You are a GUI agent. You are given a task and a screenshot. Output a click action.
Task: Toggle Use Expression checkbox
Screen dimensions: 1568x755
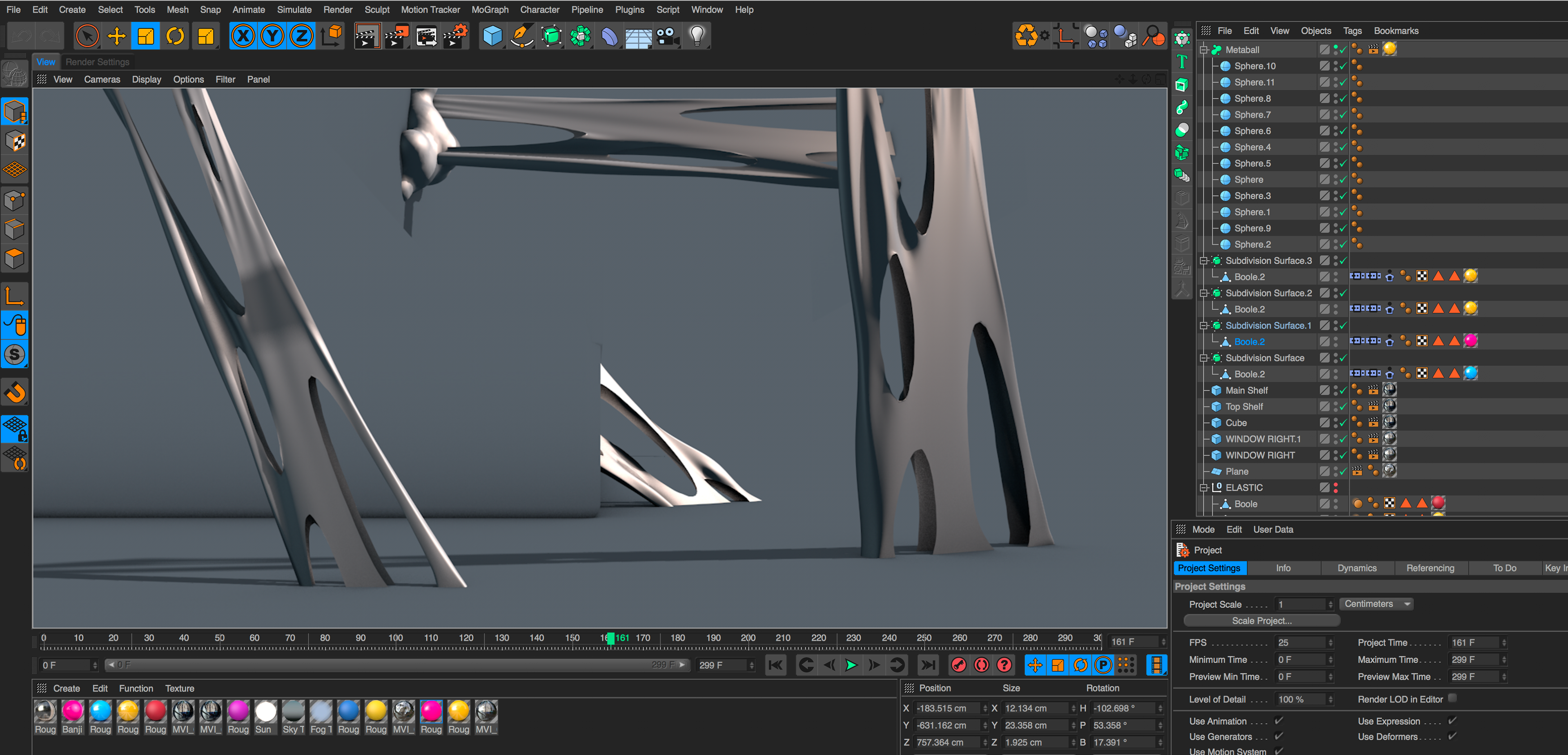point(1452,721)
